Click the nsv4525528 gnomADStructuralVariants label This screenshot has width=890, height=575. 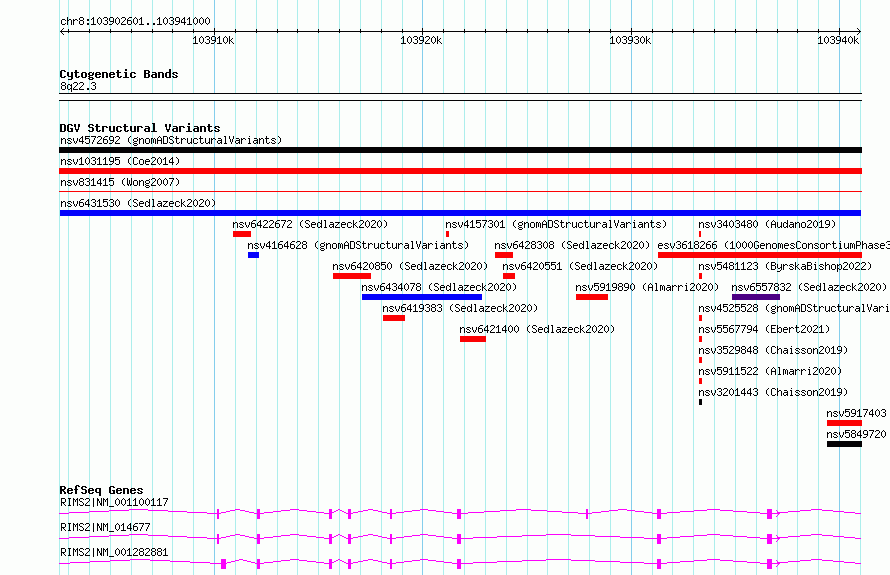tap(794, 308)
